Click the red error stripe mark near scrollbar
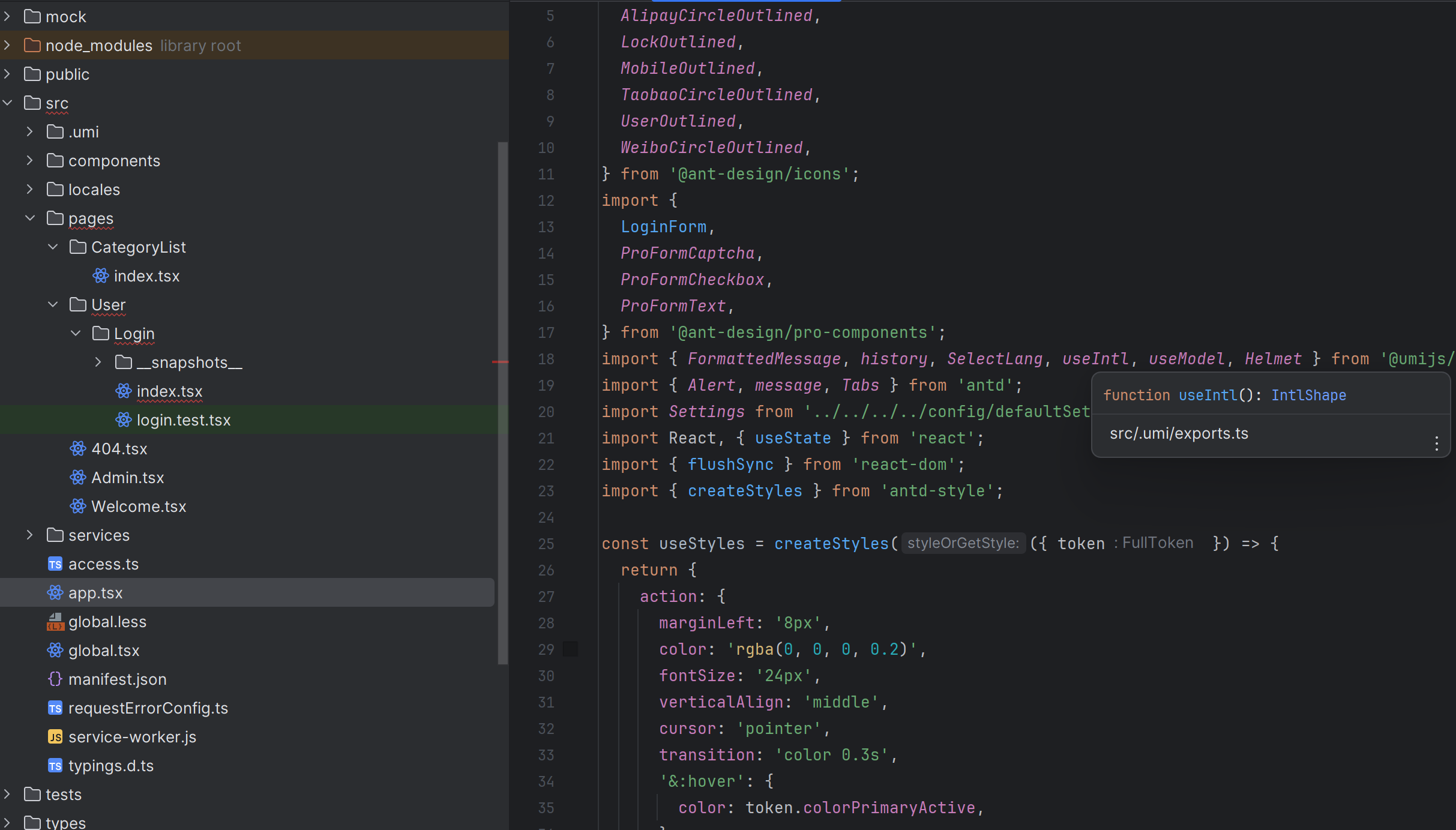 [500, 362]
